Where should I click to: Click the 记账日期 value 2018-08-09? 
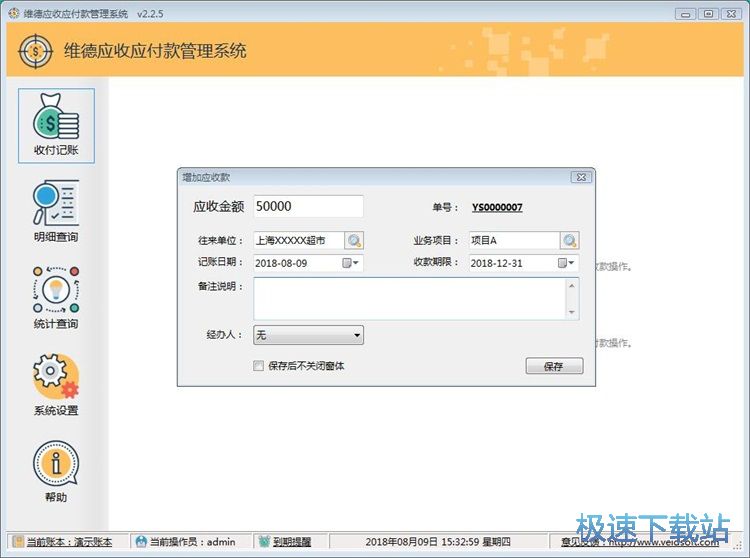tap(281, 263)
